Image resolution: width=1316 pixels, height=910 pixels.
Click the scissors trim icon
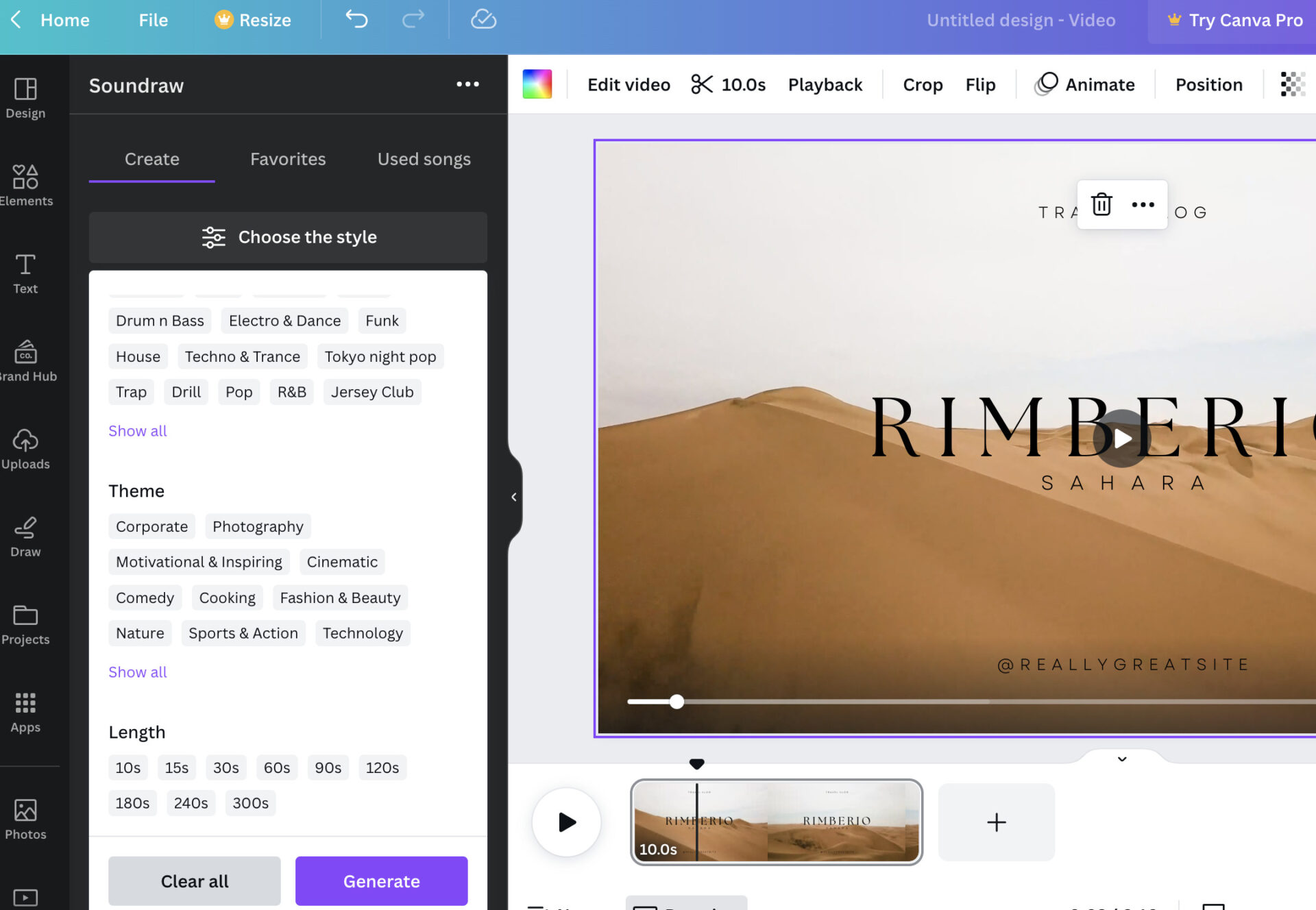point(702,84)
